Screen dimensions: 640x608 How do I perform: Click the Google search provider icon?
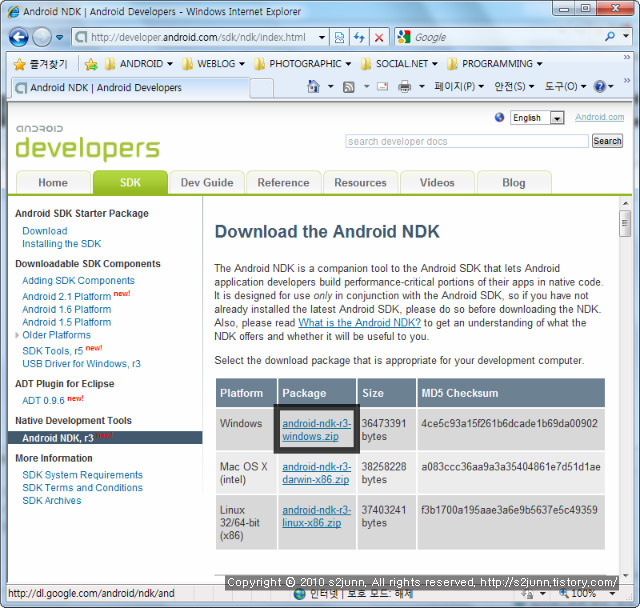coord(404,37)
